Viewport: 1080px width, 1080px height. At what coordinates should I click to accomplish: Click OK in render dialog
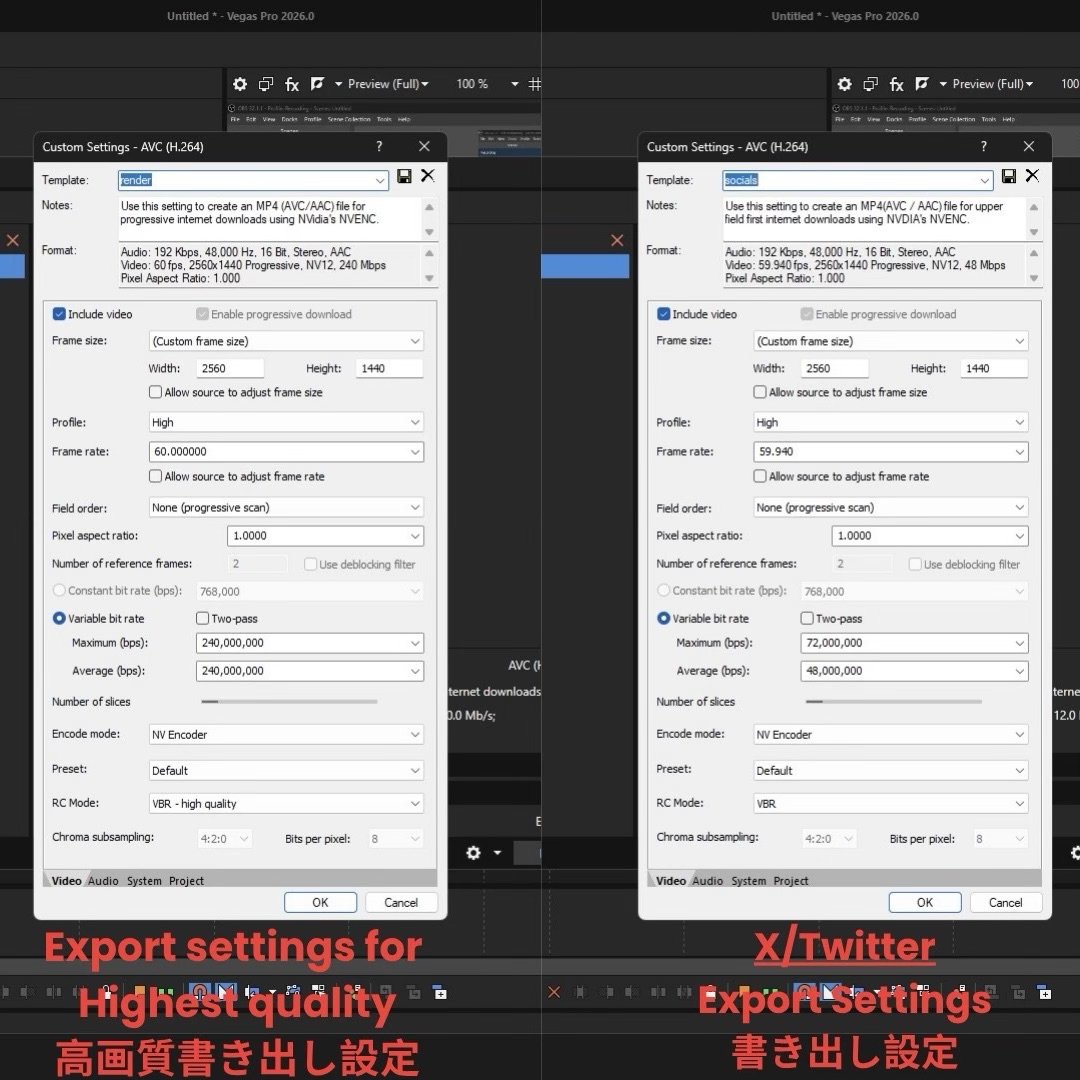320,902
